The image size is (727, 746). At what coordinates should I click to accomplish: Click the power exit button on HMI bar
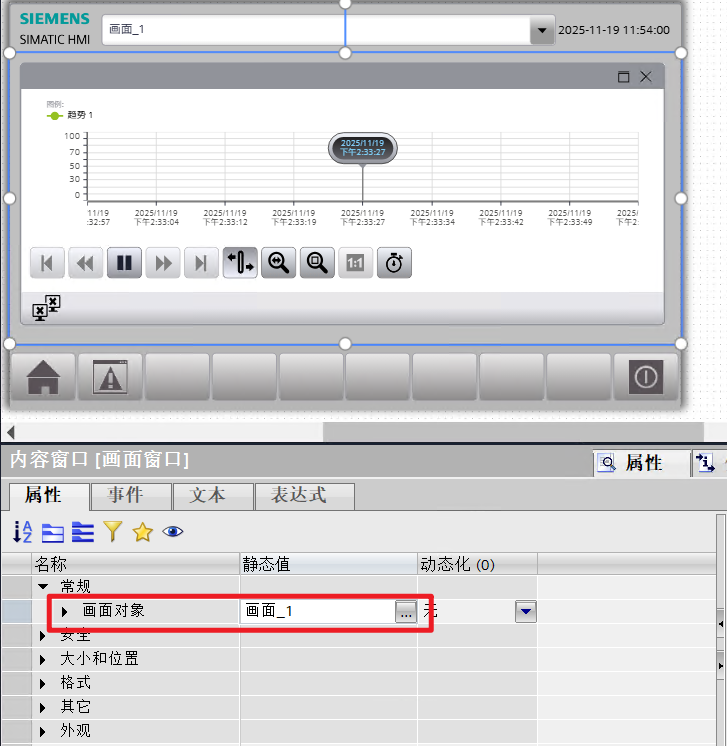(x=645, y=377)
